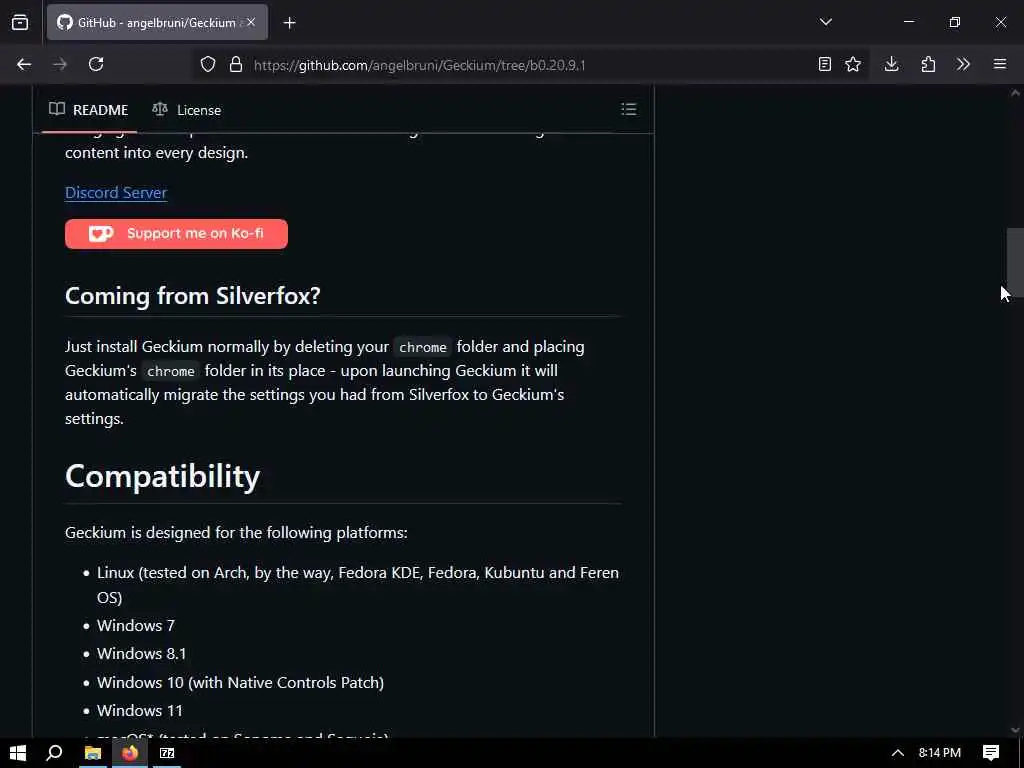View site security padlock info
Viewport: 1024px width, 768px height.
click(236, 64)
